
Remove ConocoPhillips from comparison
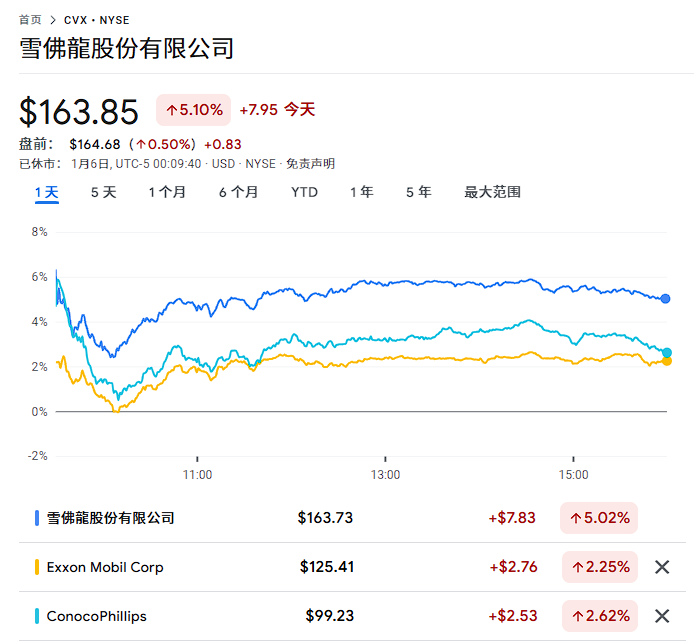661,616
